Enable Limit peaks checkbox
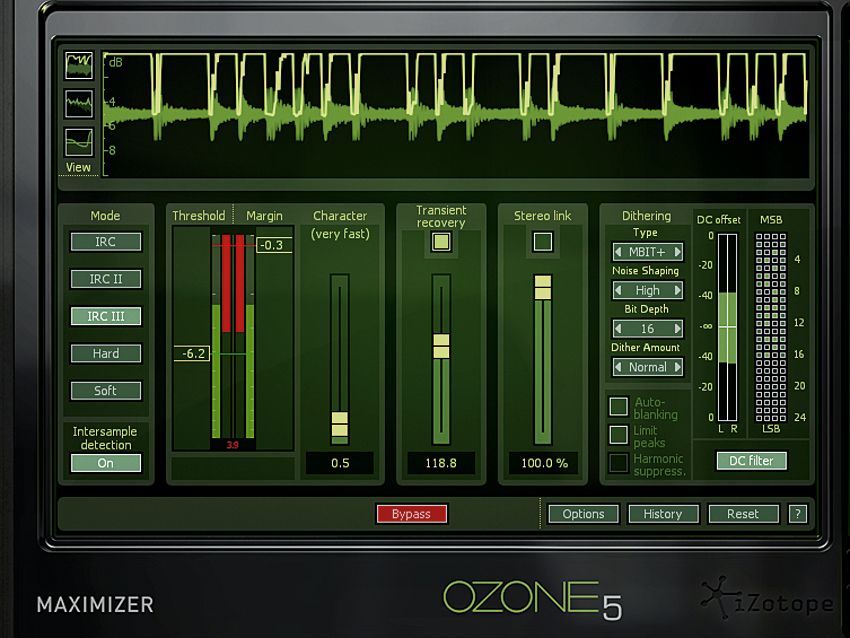Image resolution: width=850 pixels, height=638 pixels. 619,434
